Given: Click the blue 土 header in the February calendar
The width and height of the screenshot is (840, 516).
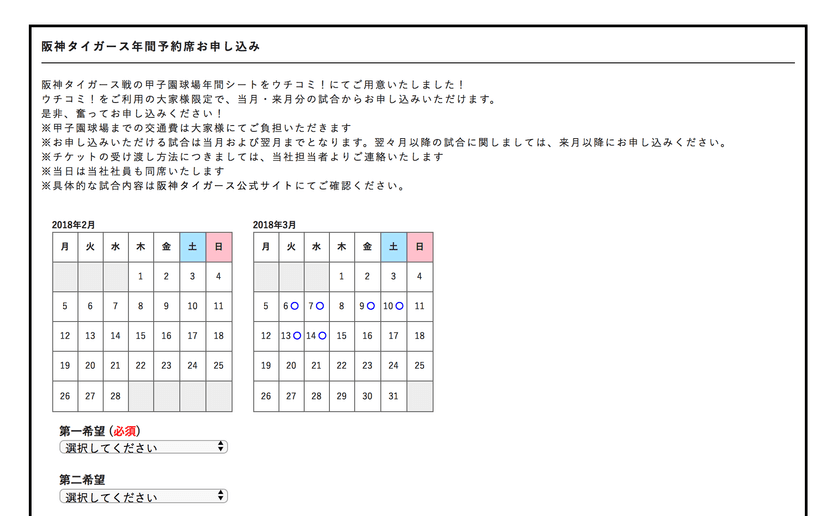Looking at the screenshot, I should pos(192,247).
